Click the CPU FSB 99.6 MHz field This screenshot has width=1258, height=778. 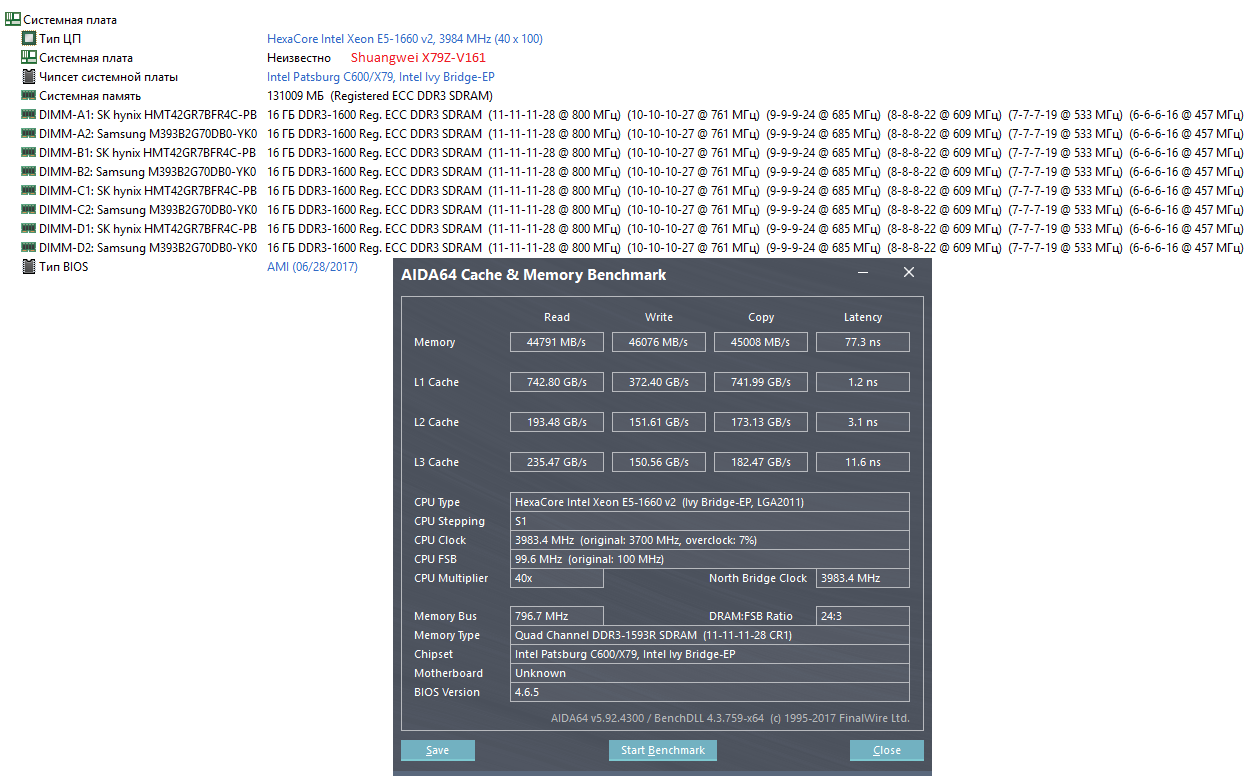(x=710, y=559)
